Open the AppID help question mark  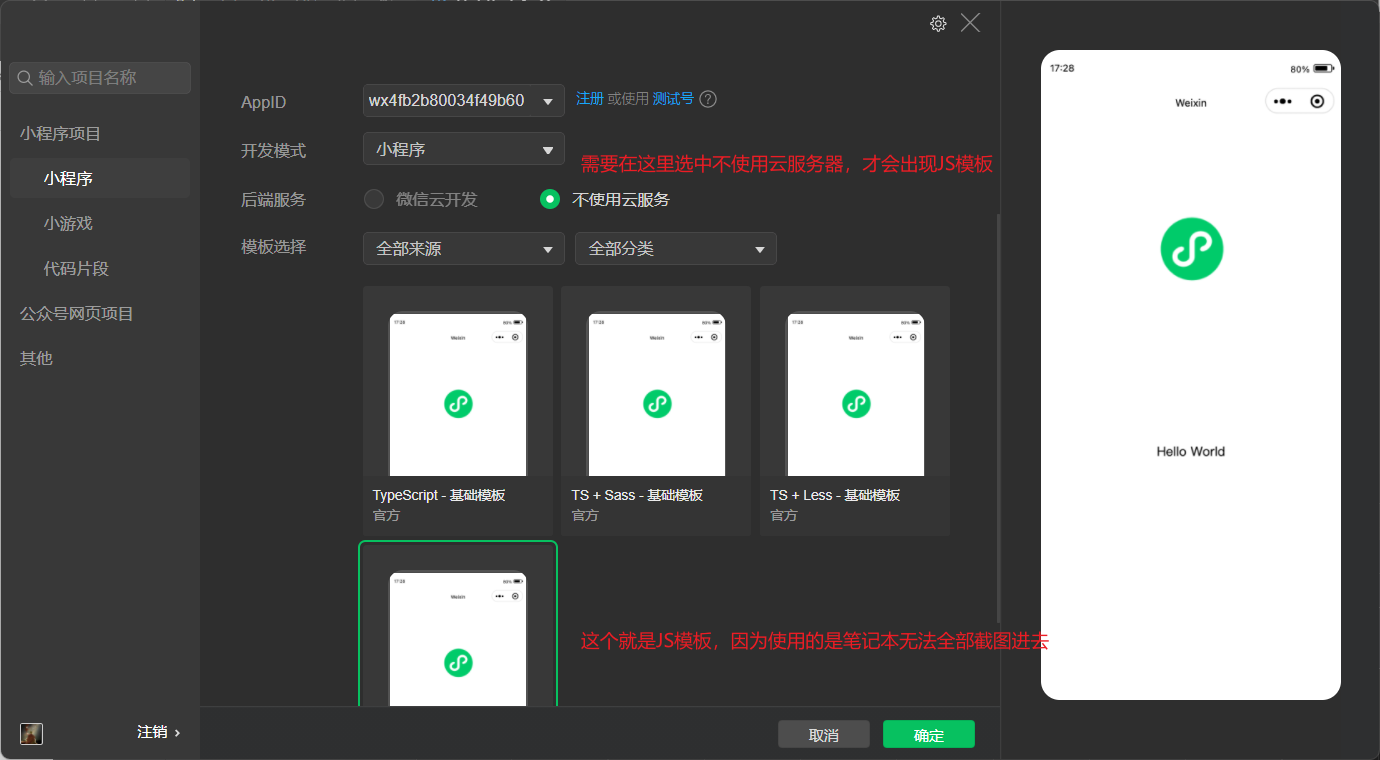pyautogui.click(x=708, y=99)
